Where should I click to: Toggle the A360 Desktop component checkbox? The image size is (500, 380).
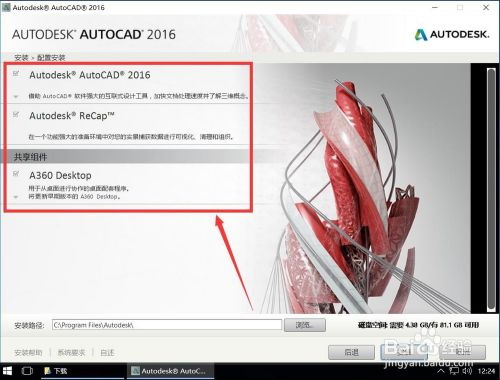pos(16,174)
